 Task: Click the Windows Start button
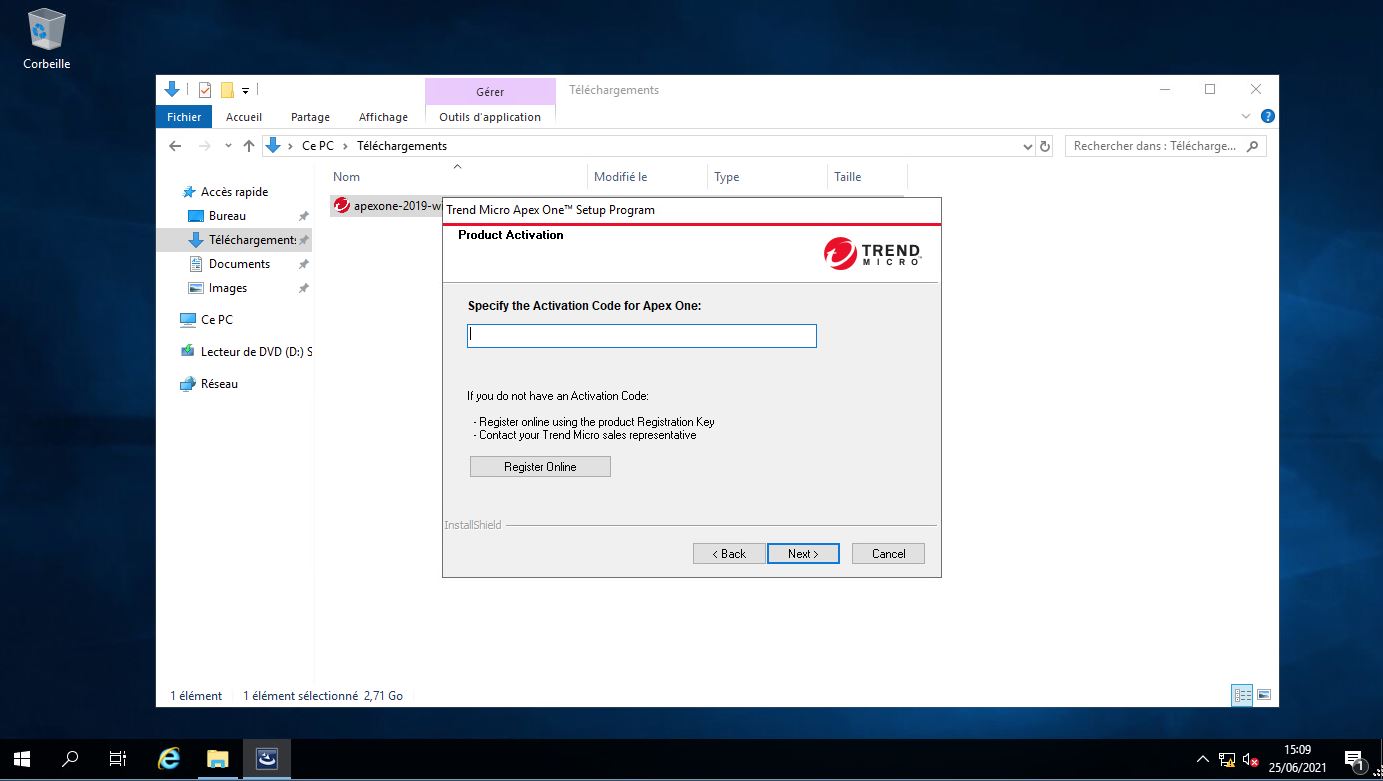tap(21, 759)
